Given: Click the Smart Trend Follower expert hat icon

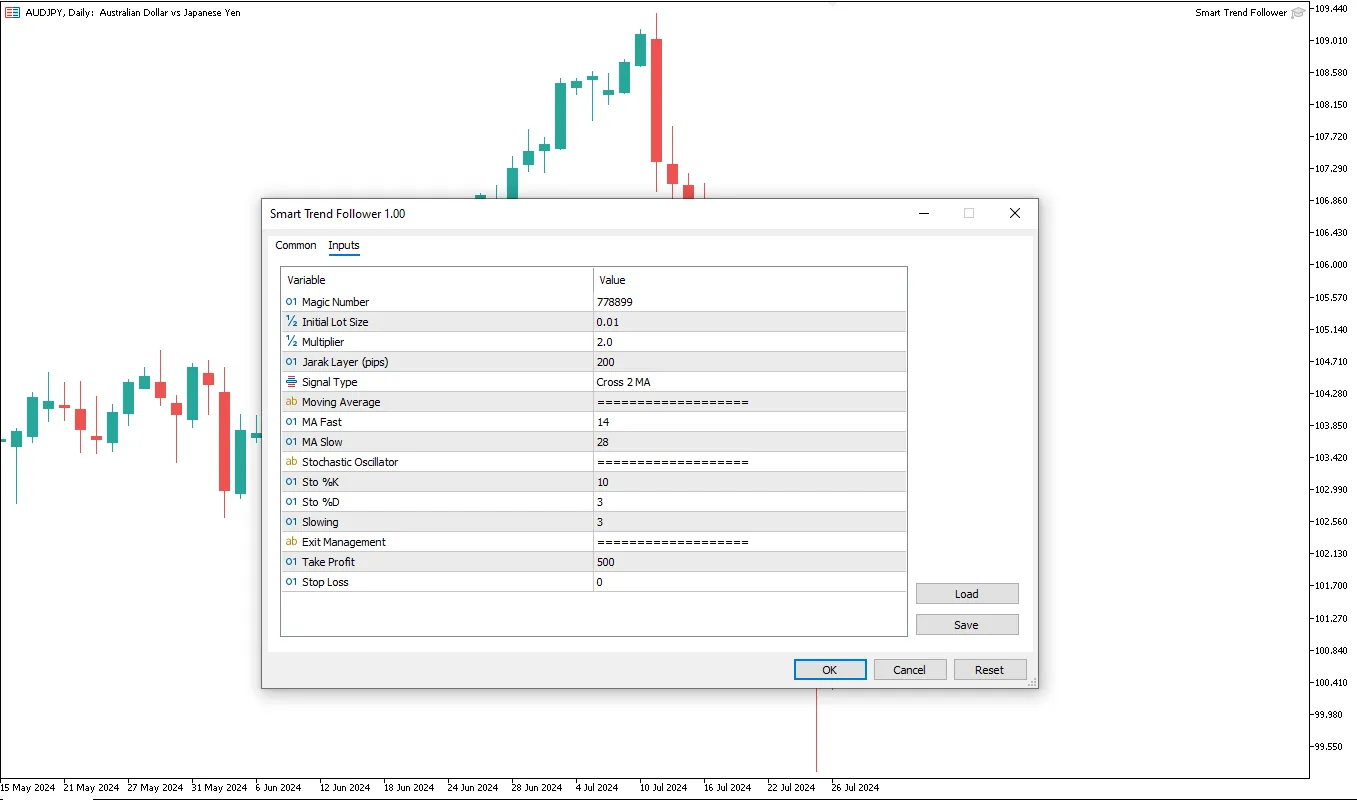Looking at the screenshot, I should tap(1298, 13).
